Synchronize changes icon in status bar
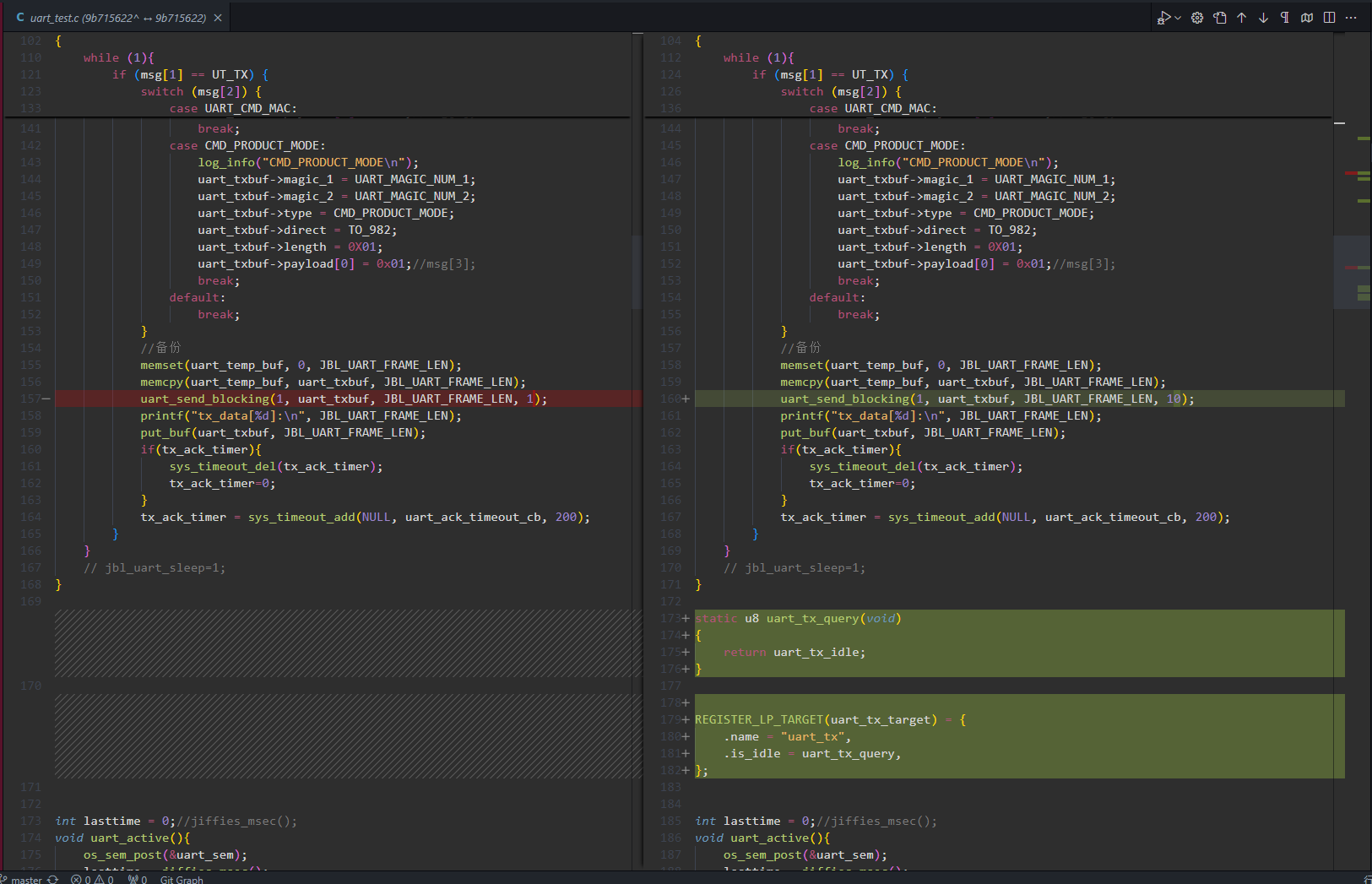This screenshot has height=884, width=1372. (x=53, y=879)
